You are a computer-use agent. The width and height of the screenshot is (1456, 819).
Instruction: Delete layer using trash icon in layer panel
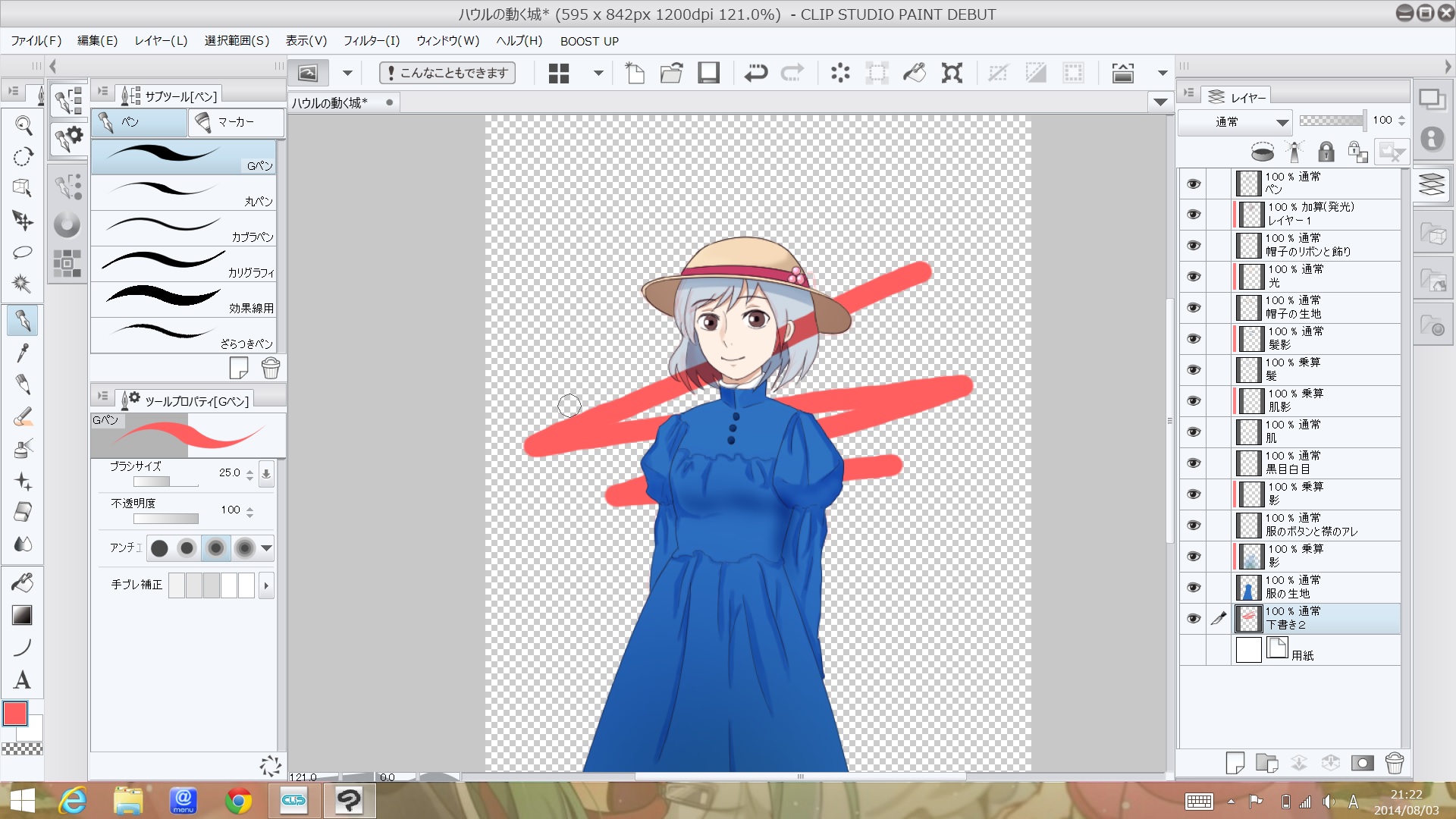pyautogui.click(x=1394, y=763)
